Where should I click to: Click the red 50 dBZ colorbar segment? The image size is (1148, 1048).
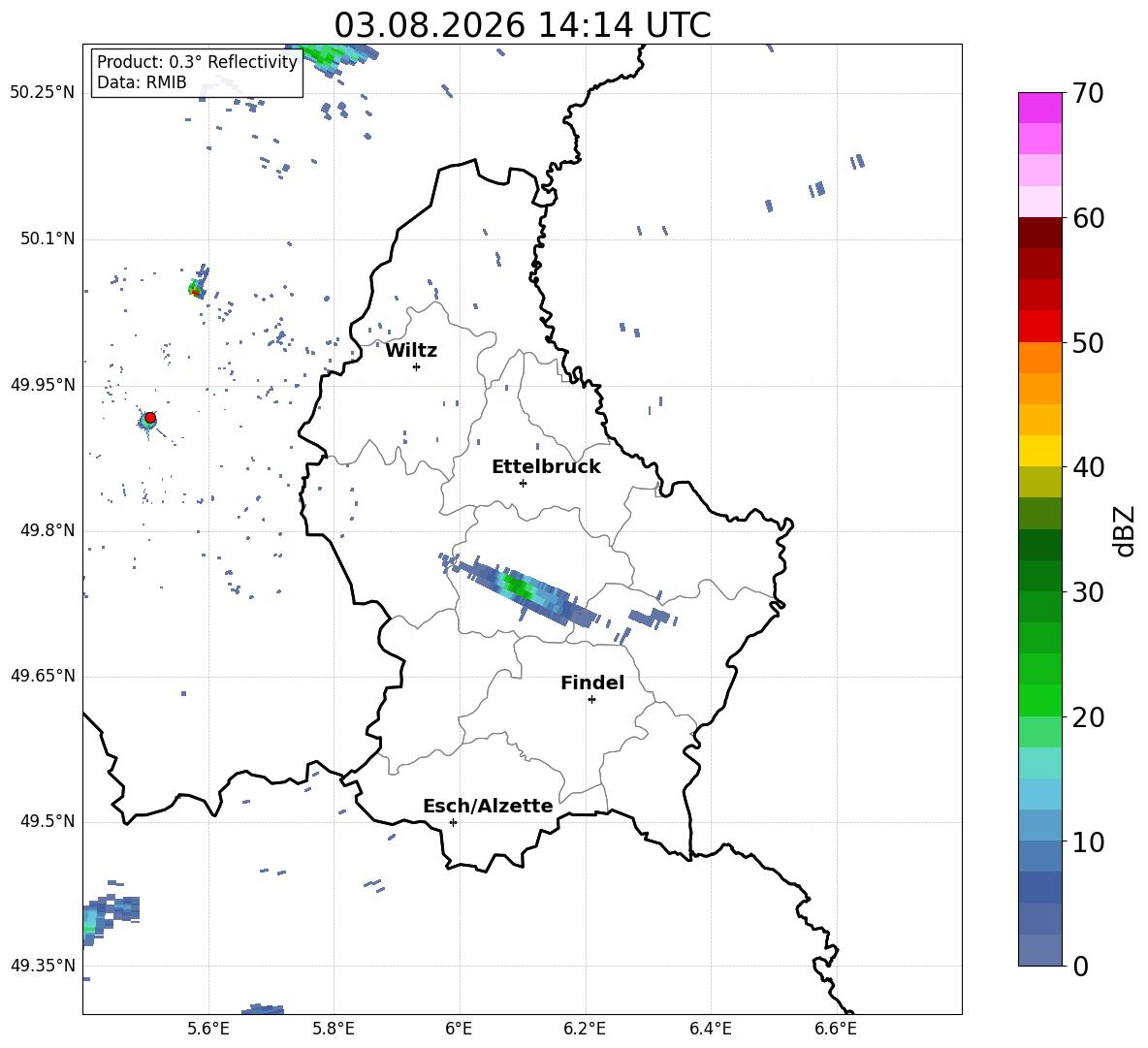tap(1039, 327)
